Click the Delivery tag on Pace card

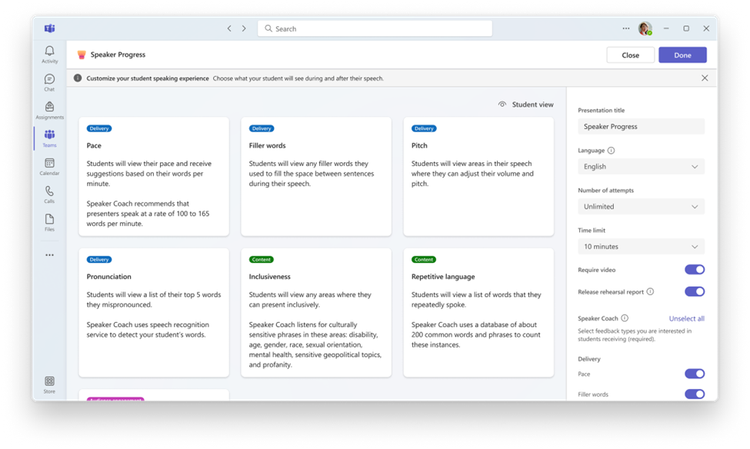click(x=99, y=128)
